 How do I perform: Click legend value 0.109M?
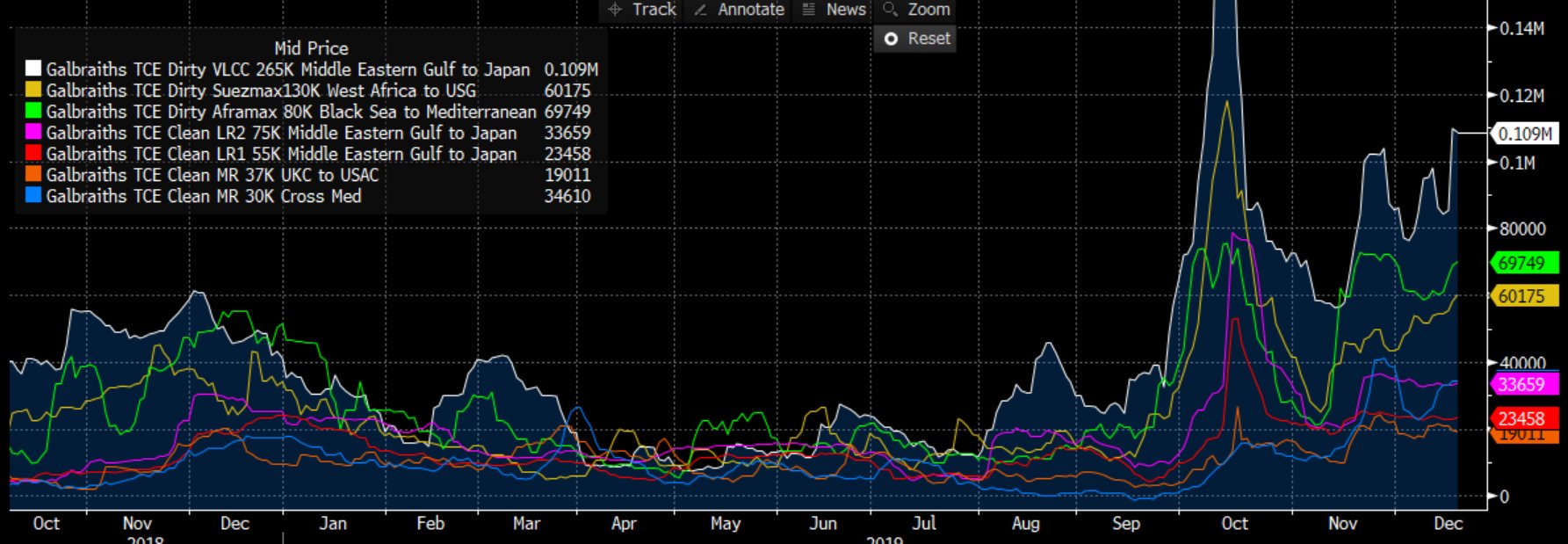click(x=571, y=69)
